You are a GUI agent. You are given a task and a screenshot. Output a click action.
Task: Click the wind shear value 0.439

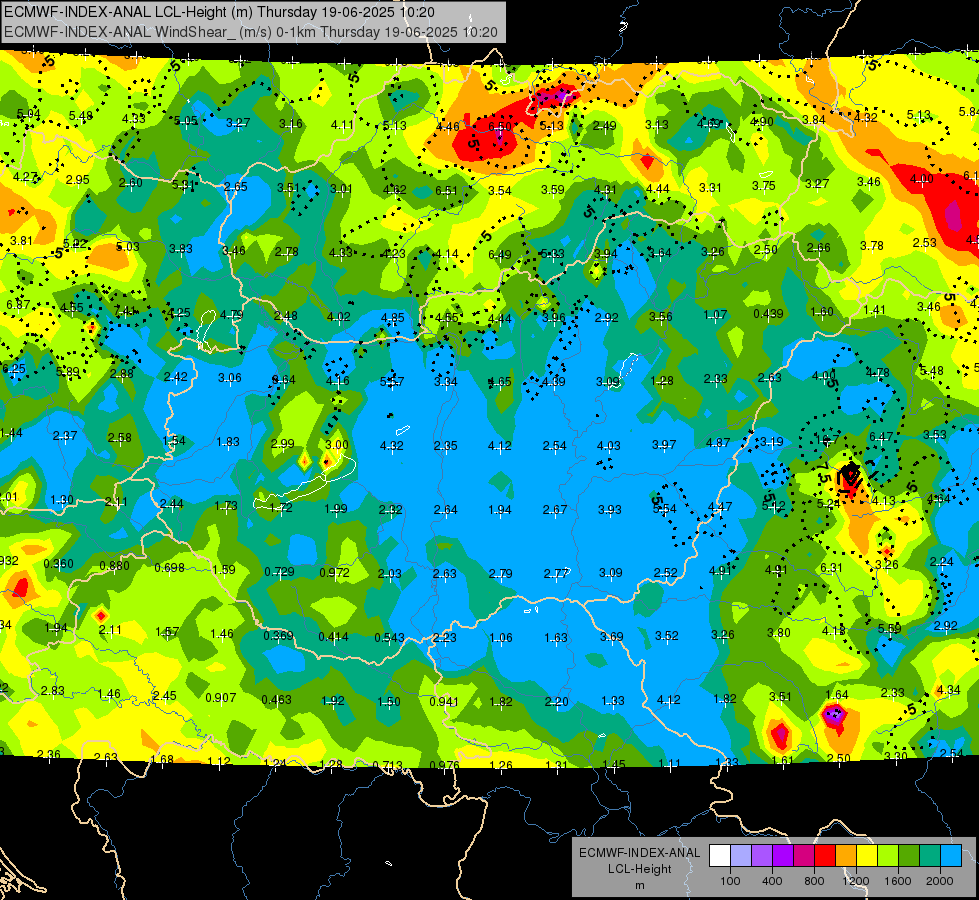point(768,314)
